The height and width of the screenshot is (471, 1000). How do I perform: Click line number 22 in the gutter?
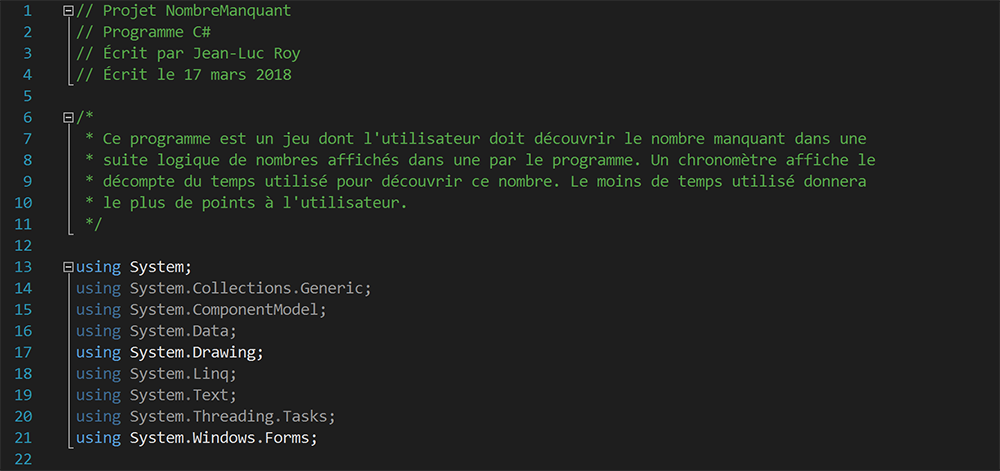[x=22, y=460]
